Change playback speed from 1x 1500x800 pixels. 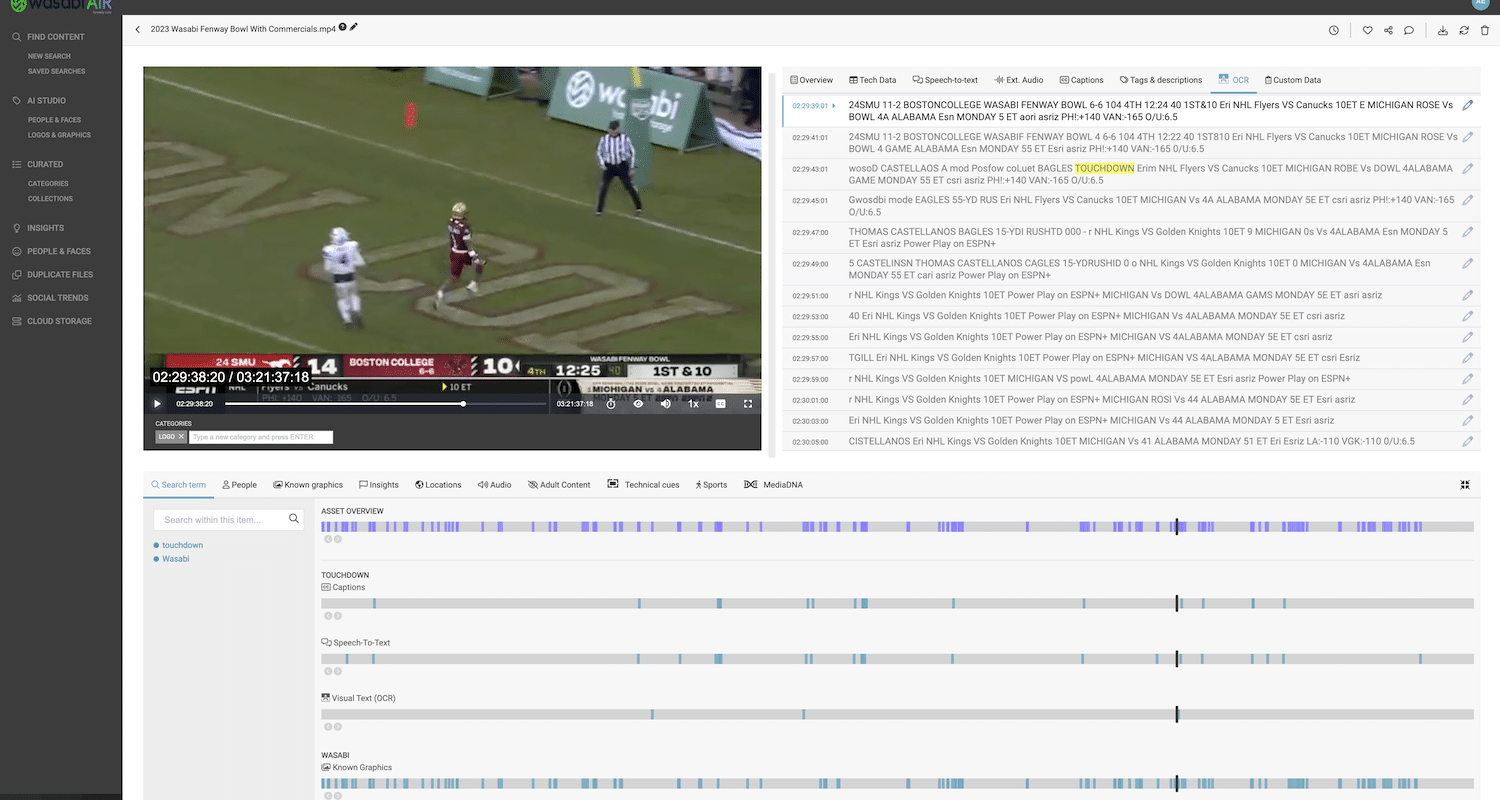[693, 404]
